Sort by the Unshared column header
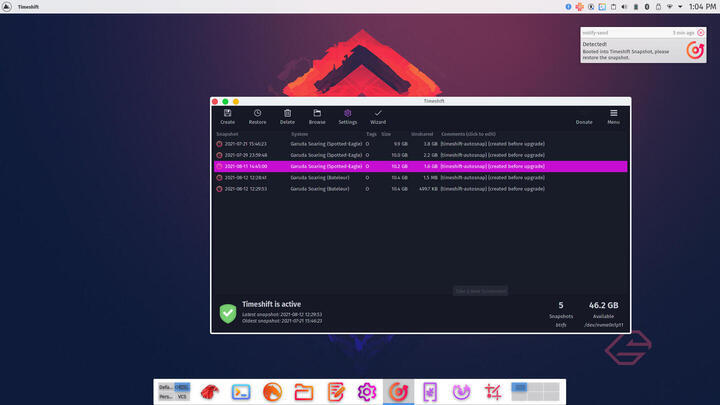 tap(422, 134)
